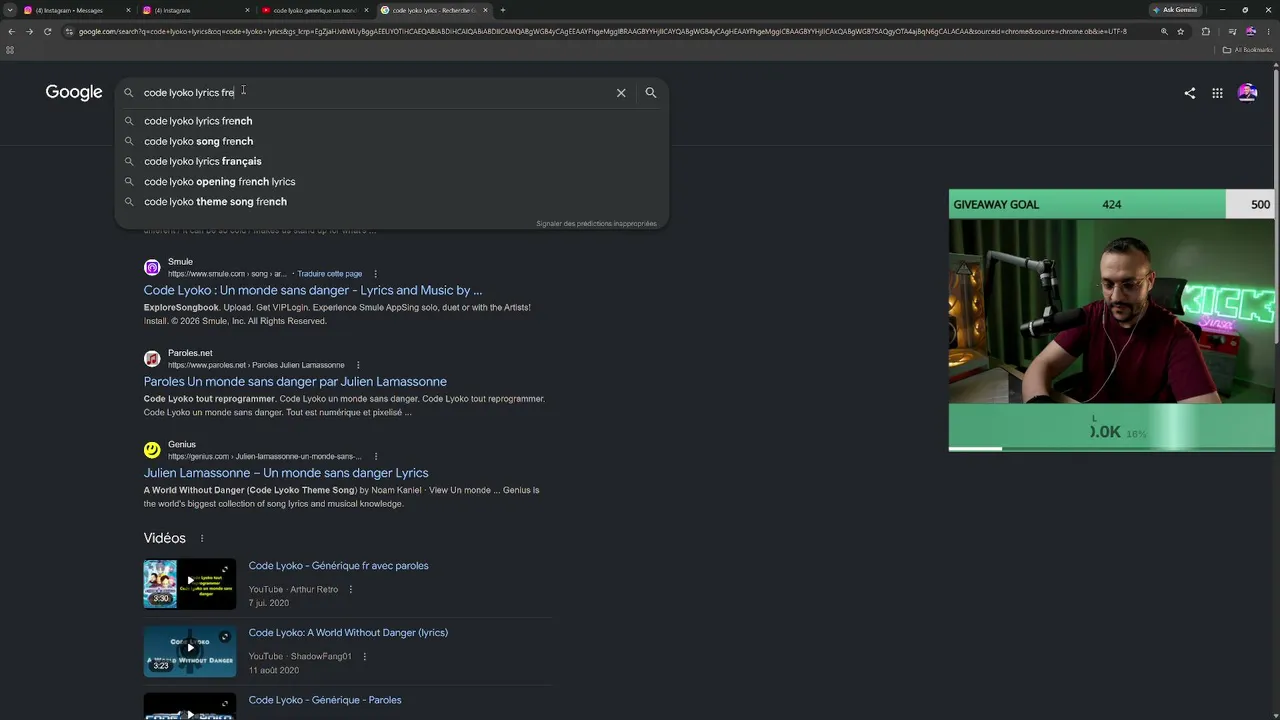Open "Code Lyoko - Générique - Paroles" video link

click(x=325, y=700)
